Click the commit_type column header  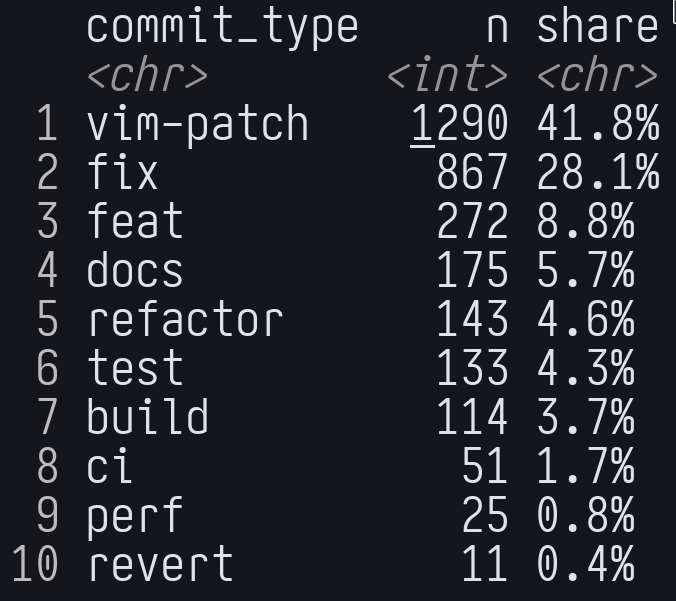(x=222, y=27)
